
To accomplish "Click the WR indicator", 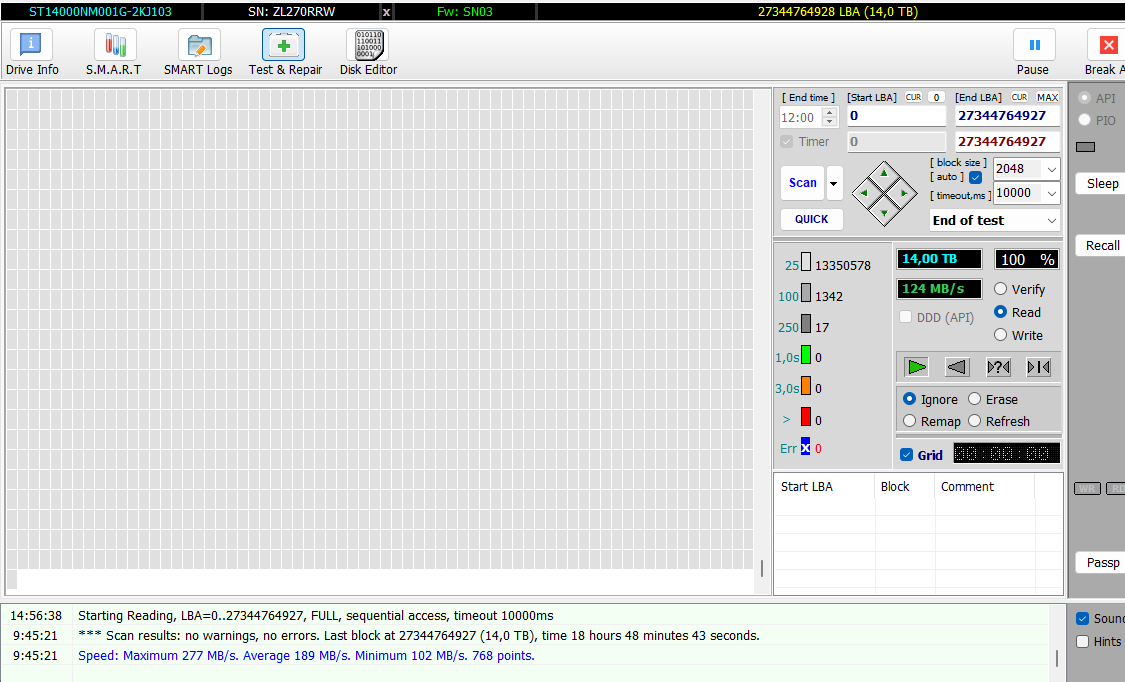I will [x=1087, y=488].
